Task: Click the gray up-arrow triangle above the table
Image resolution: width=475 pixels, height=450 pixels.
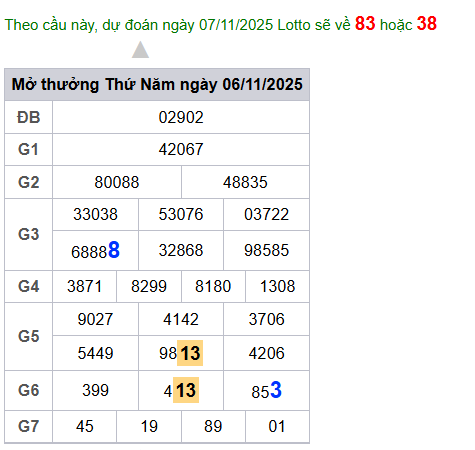Action: 140,50
